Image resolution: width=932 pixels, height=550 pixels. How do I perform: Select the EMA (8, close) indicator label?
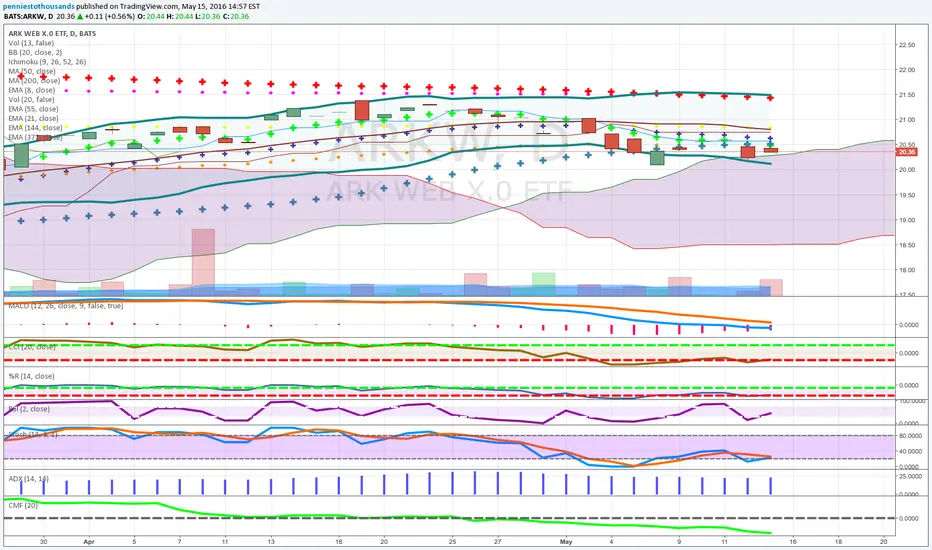(32, 90)
